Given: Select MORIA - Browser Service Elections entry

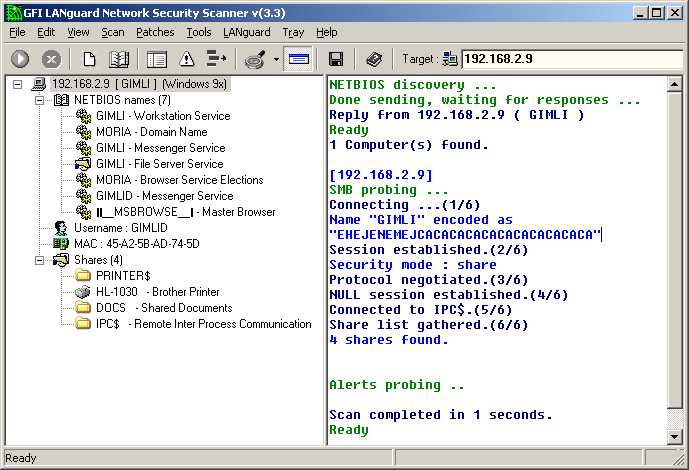Looking at the screenshot, I should point(180,180).
